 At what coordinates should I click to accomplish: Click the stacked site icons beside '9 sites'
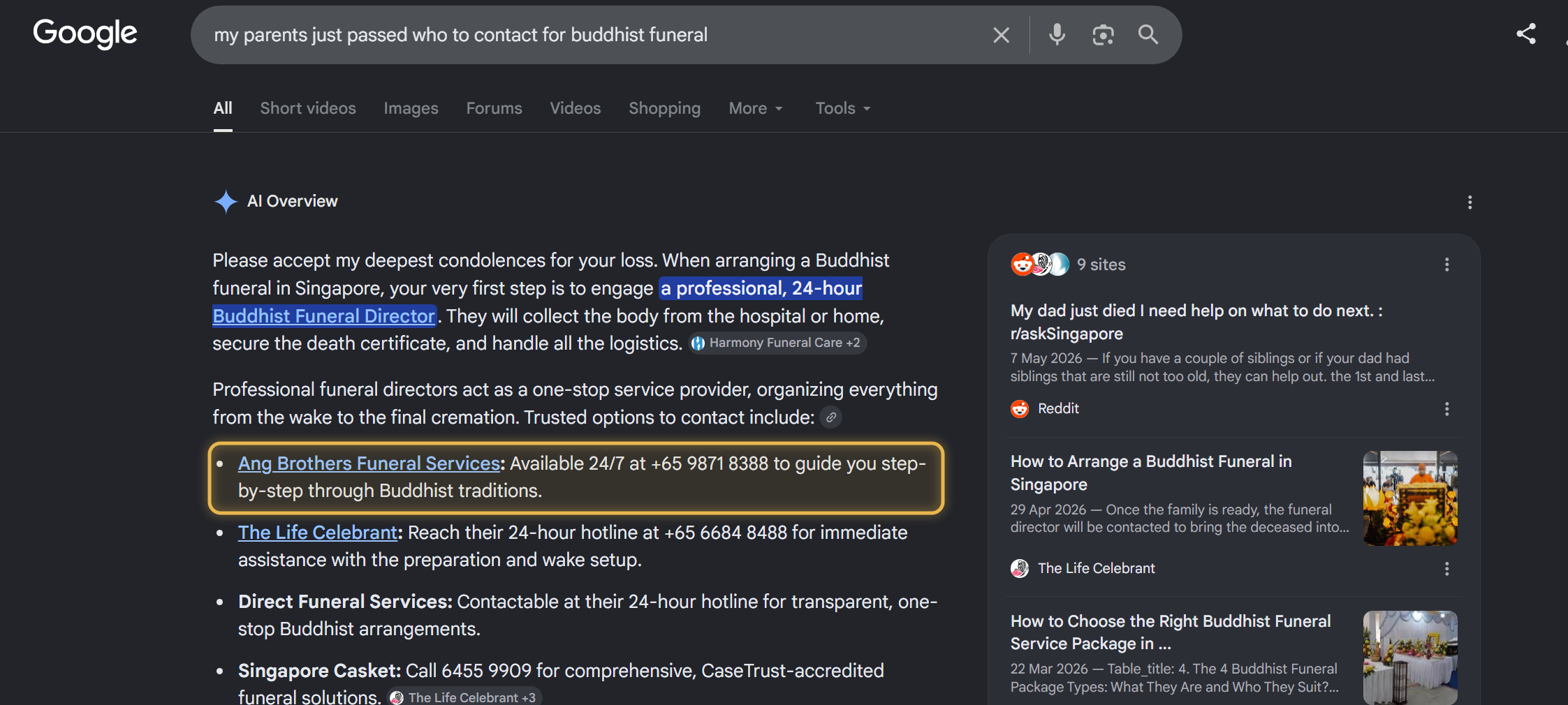click(1040, 265)
